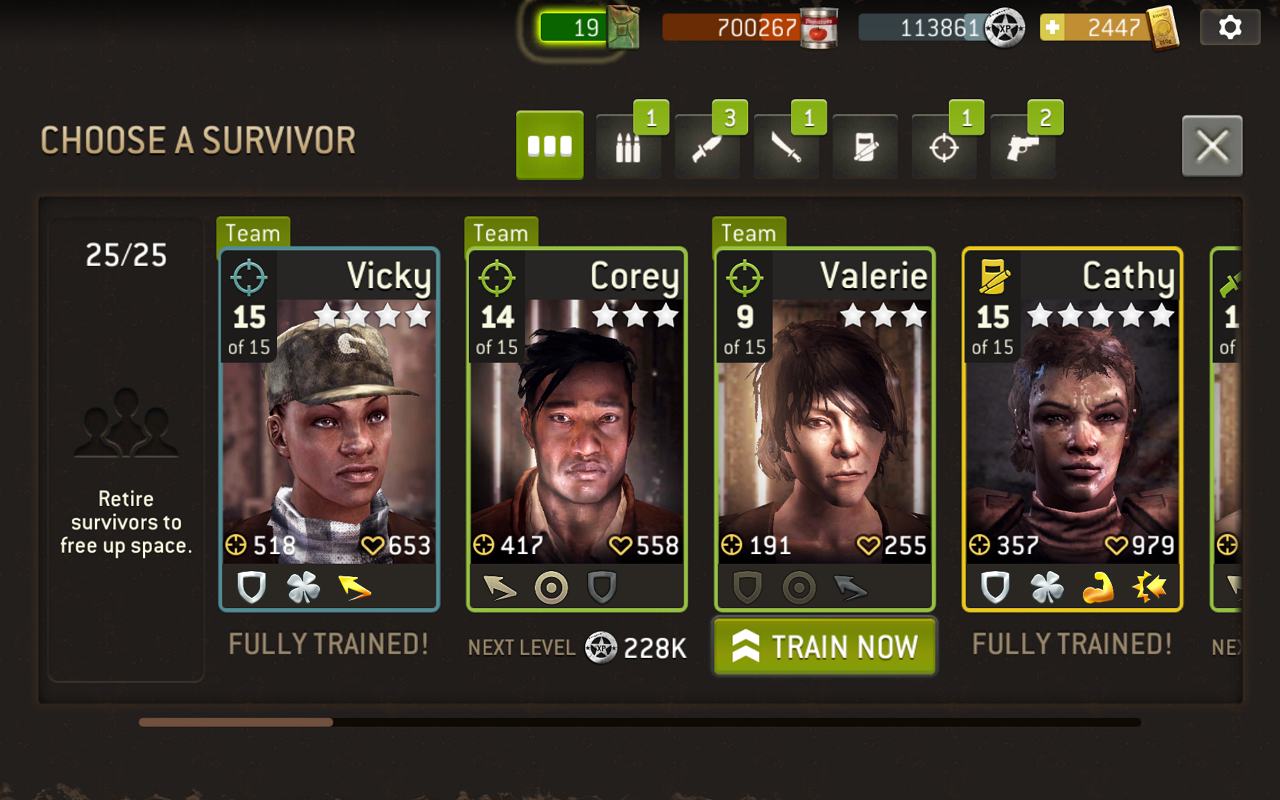Click the TRAIN NOW button for Valerie

(825, 647)
